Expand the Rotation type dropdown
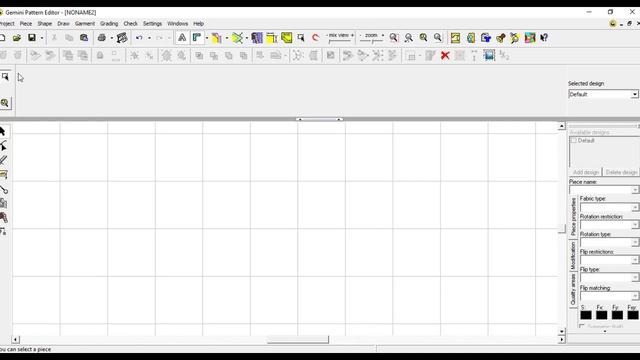640x360 pixels. tap(634, 243)
